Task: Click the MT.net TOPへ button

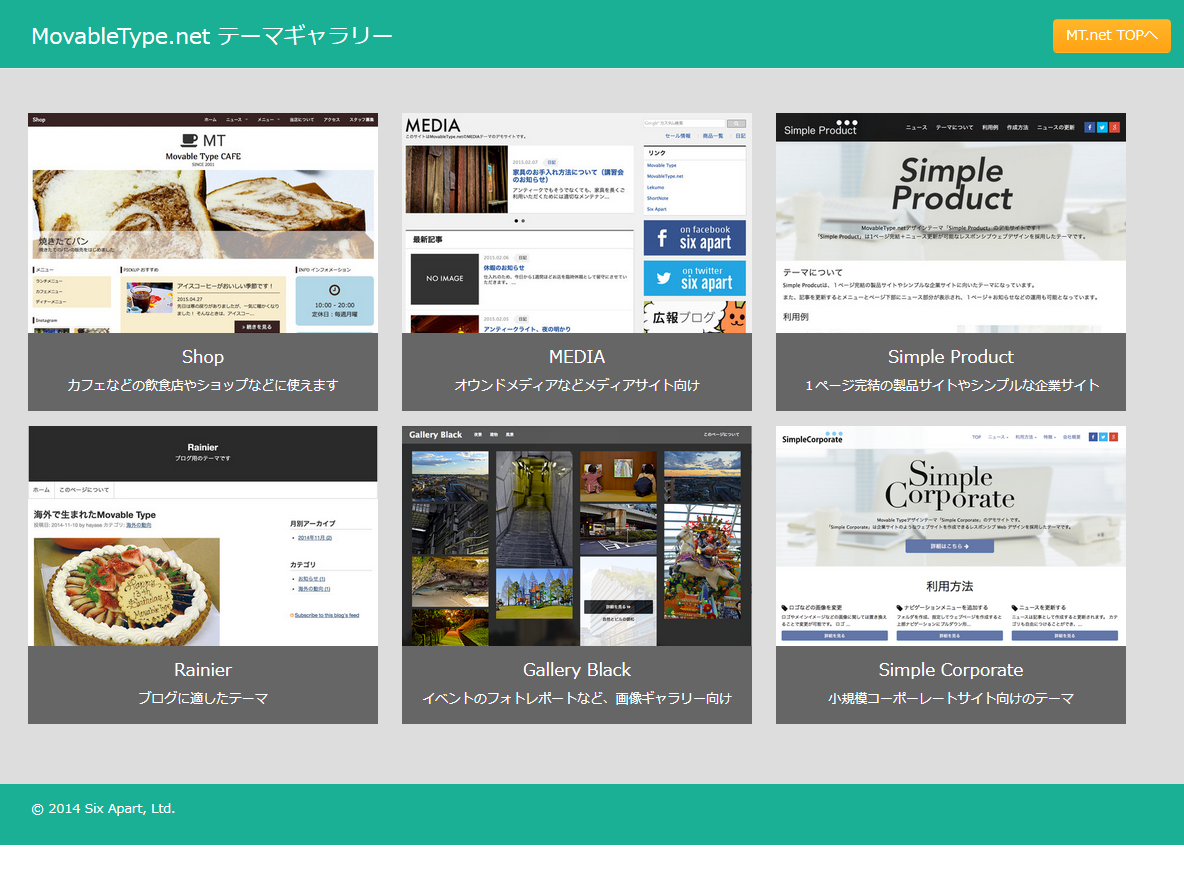Action: click(1112, 36)
